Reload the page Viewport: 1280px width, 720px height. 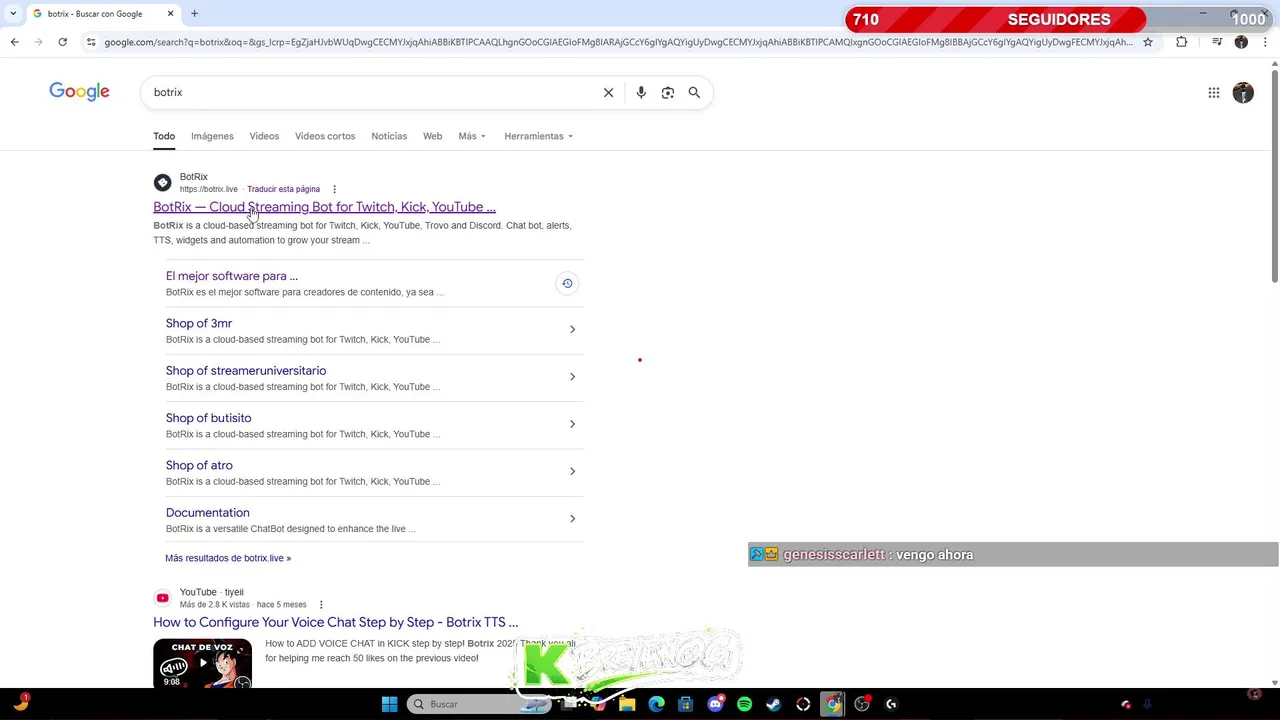click(62, 42)
